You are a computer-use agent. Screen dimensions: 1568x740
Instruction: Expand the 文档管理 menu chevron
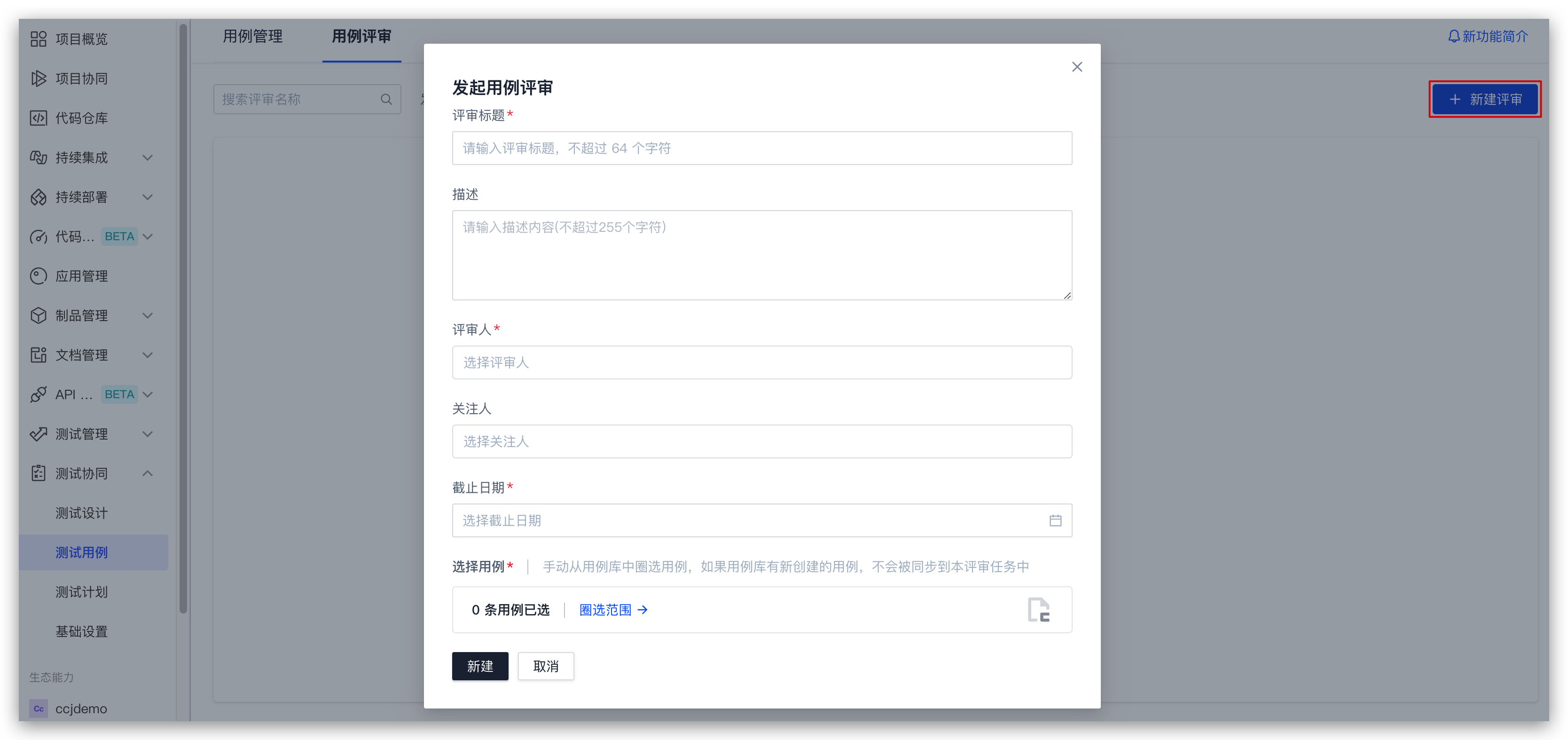point(147,355)
